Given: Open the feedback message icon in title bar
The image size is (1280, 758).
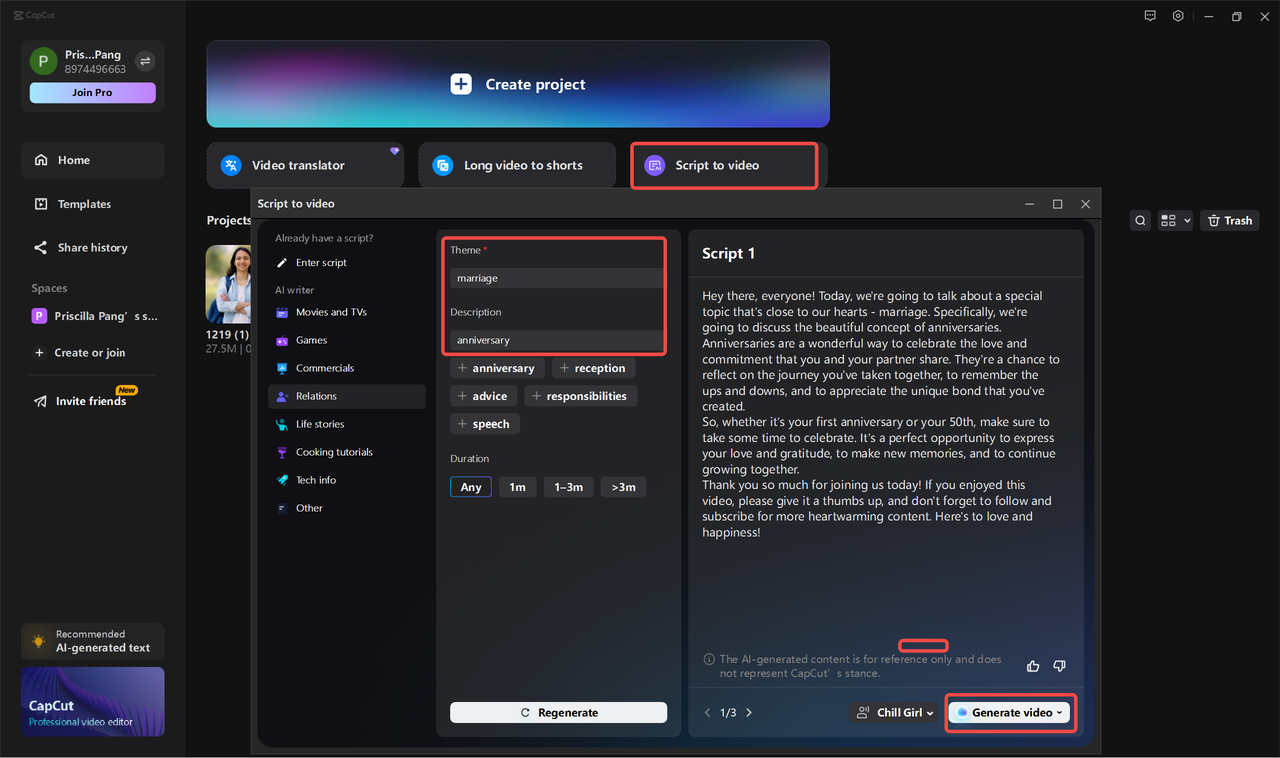Looking at the screenshot, I should coord(1149,15).
